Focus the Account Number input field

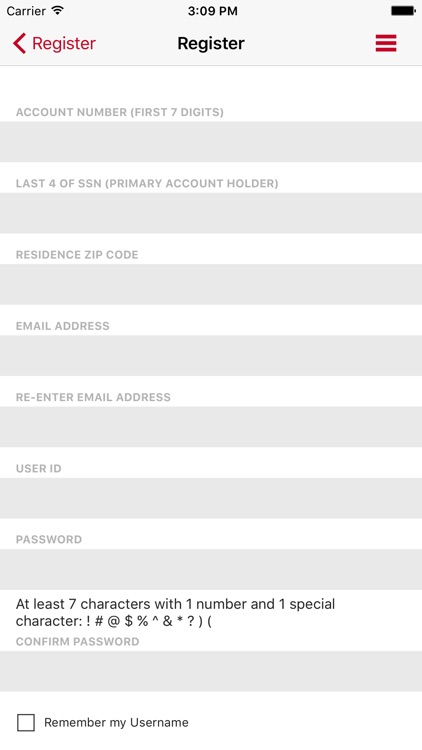[211, 142]
